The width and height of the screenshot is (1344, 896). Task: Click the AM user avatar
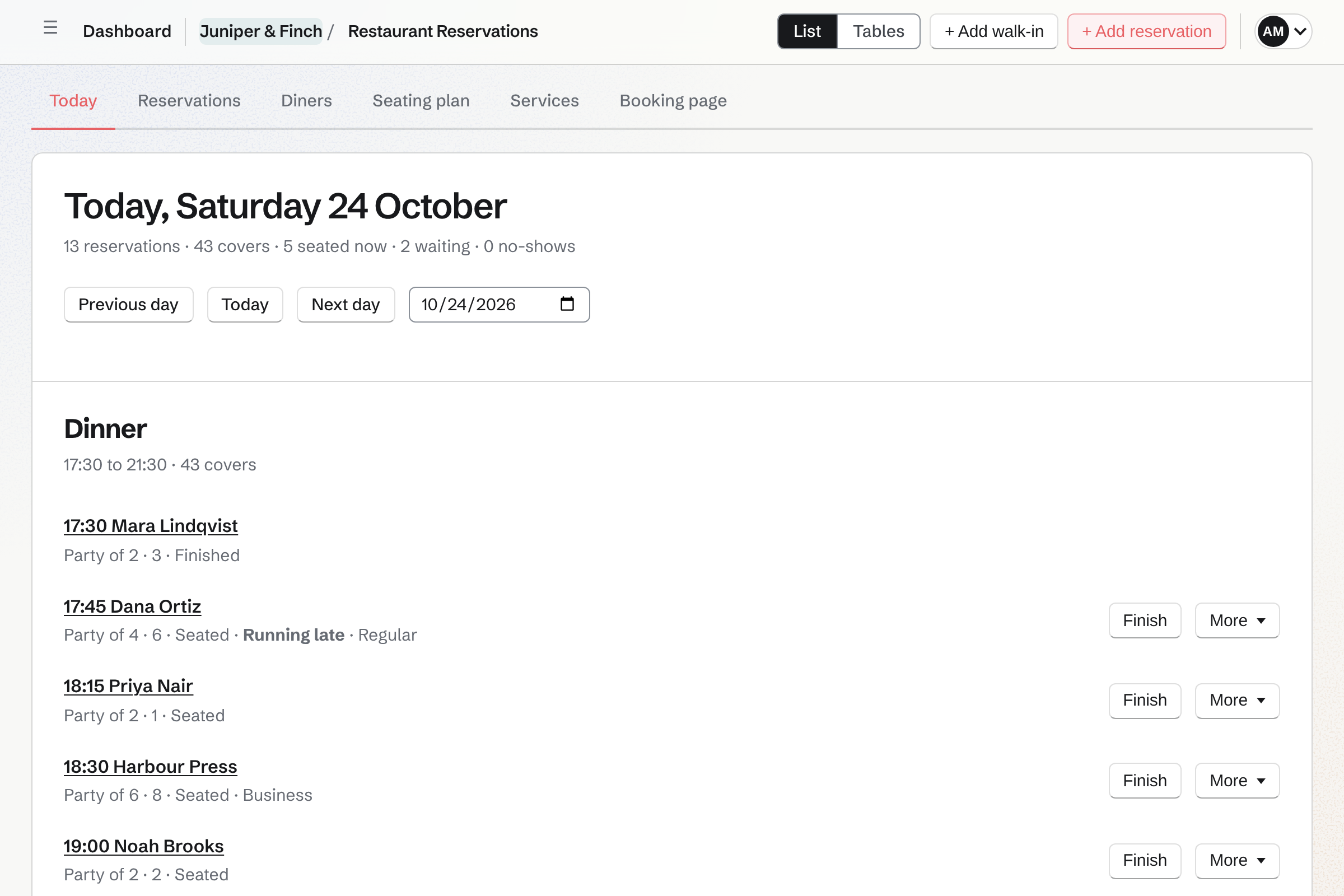click(1272, 31)
